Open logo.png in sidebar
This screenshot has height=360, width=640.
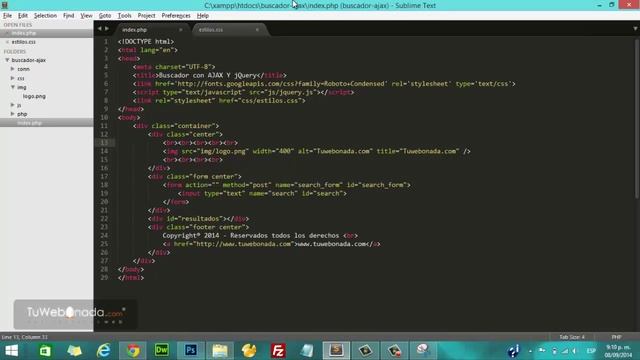34,96
